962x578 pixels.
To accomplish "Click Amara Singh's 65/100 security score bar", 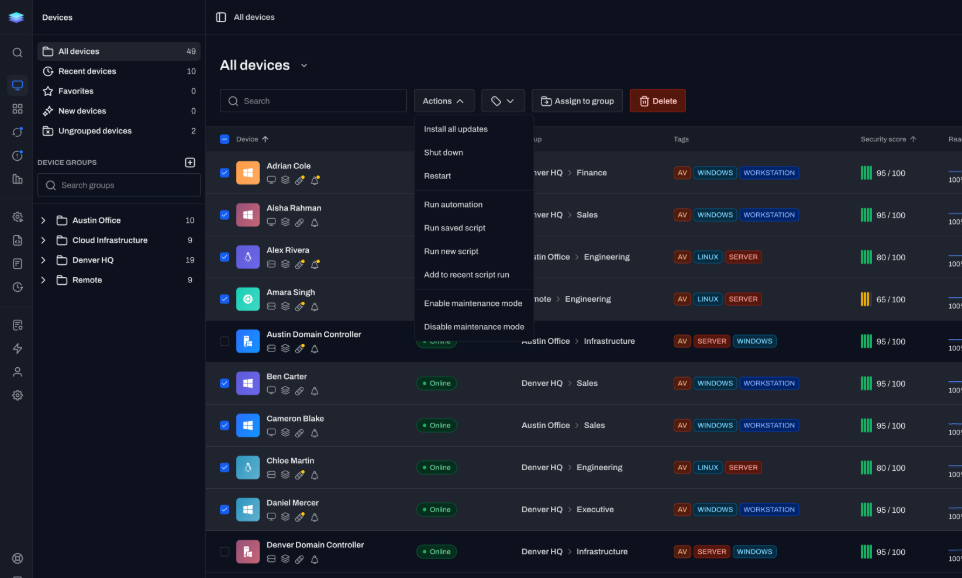I will (x=866, y=299).
